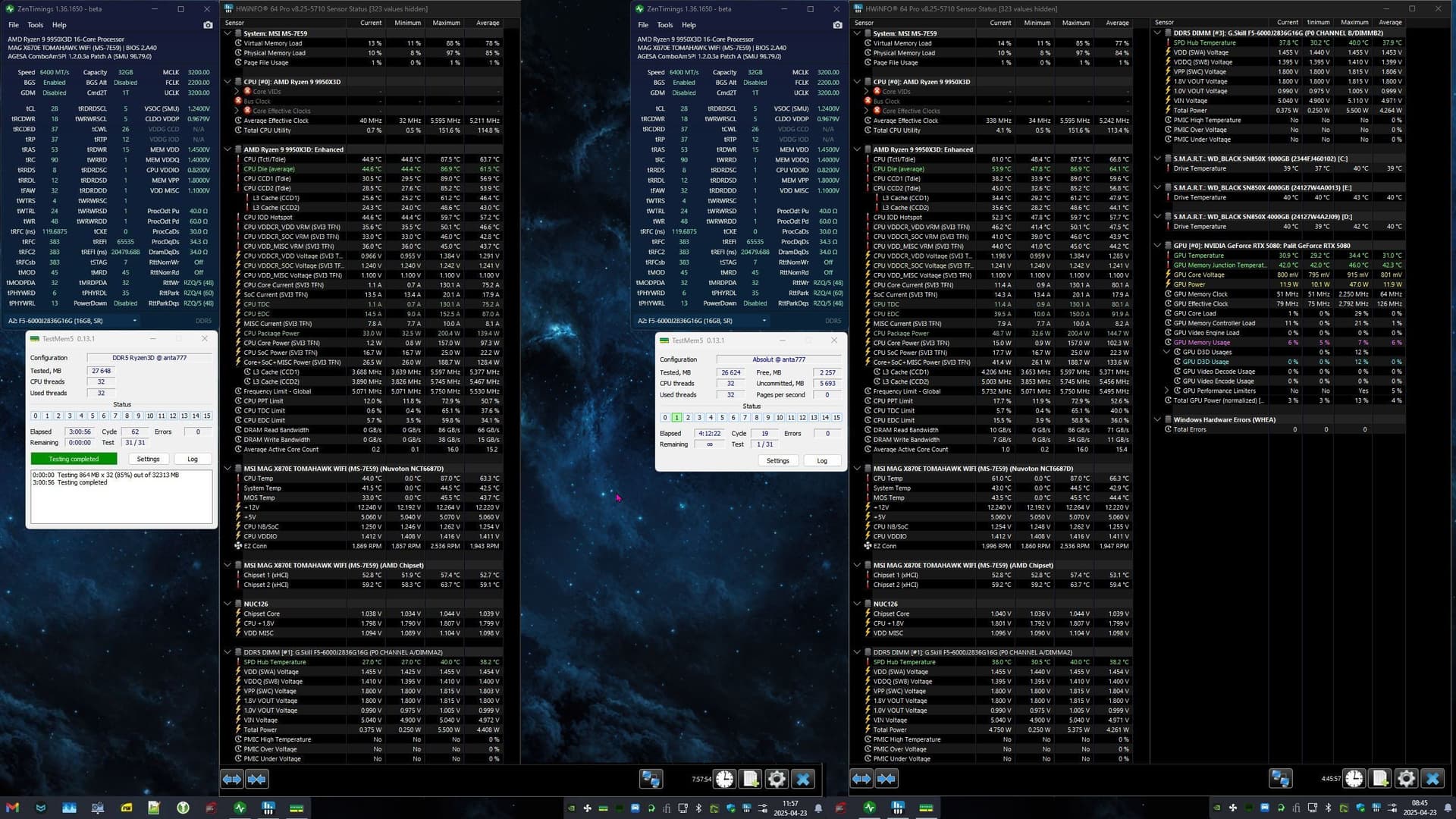Collapse S.M.A.R.T. WD_BLACK SN850X 1000GB section
The width and height of the screenshot is (1456, 819).
[x=1158, y=158]
